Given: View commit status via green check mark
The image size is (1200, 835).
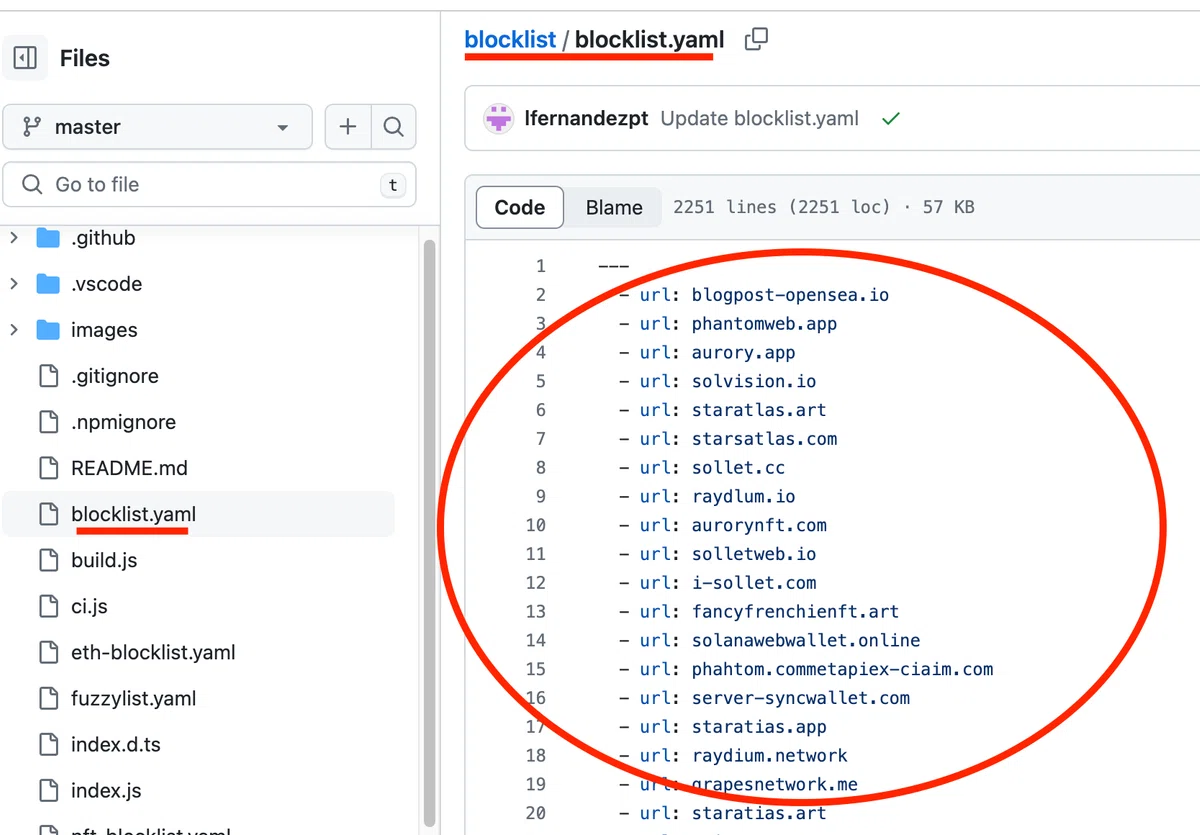Looking at the screenshot, I should [x=891, y=118].
